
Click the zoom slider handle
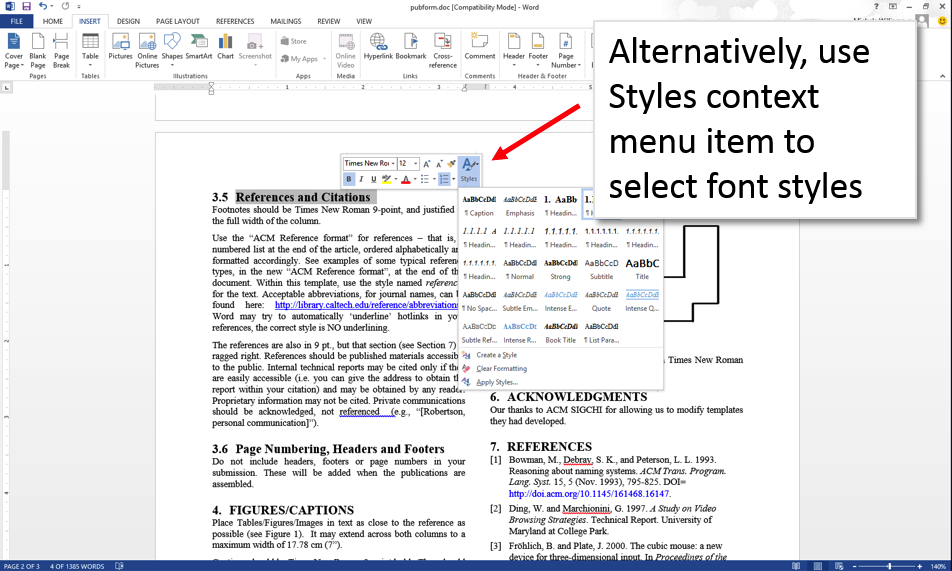889,566
